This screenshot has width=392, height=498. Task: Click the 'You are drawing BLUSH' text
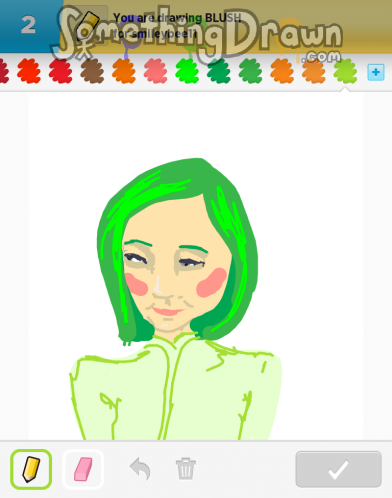tap(177, 18)
